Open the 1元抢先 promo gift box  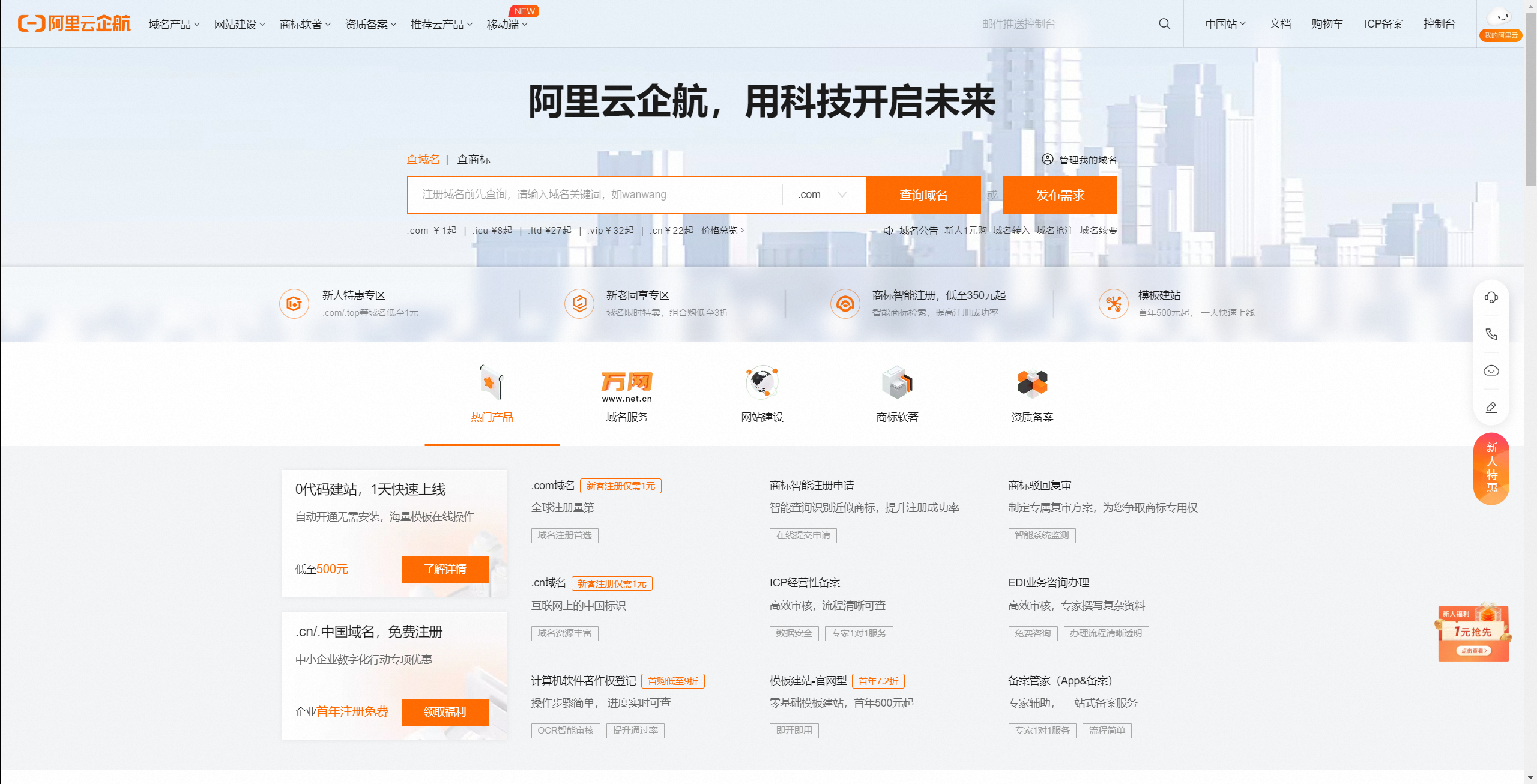coord(1473,632)
